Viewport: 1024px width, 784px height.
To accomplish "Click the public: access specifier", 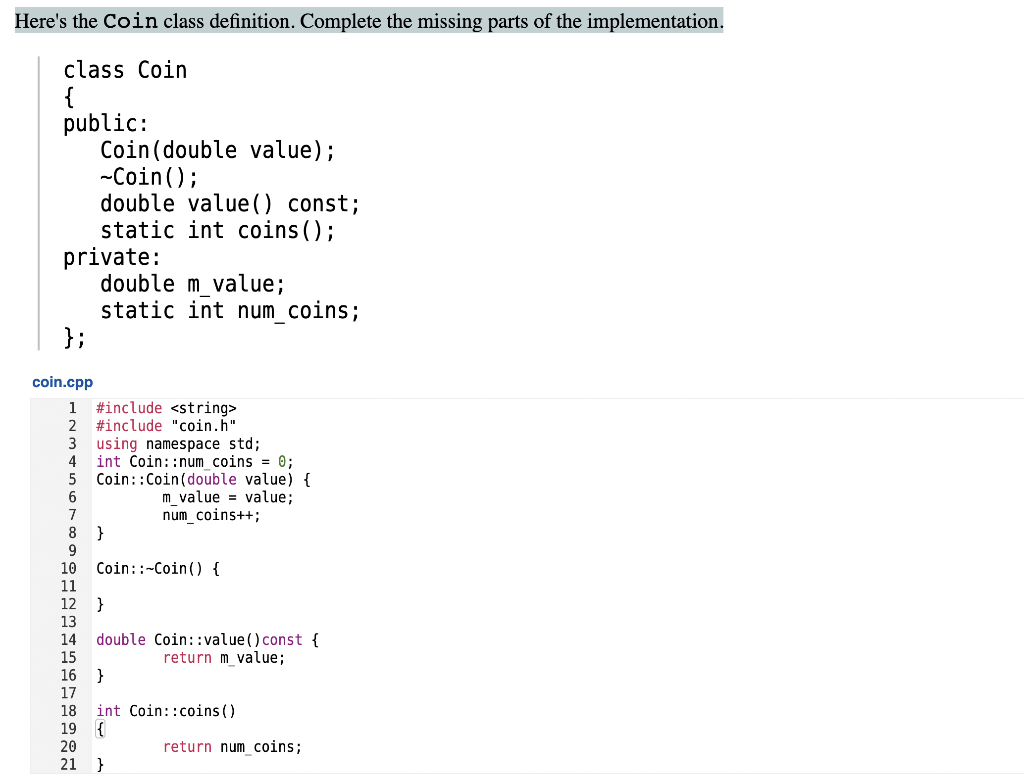I will [x=105, y=123].
